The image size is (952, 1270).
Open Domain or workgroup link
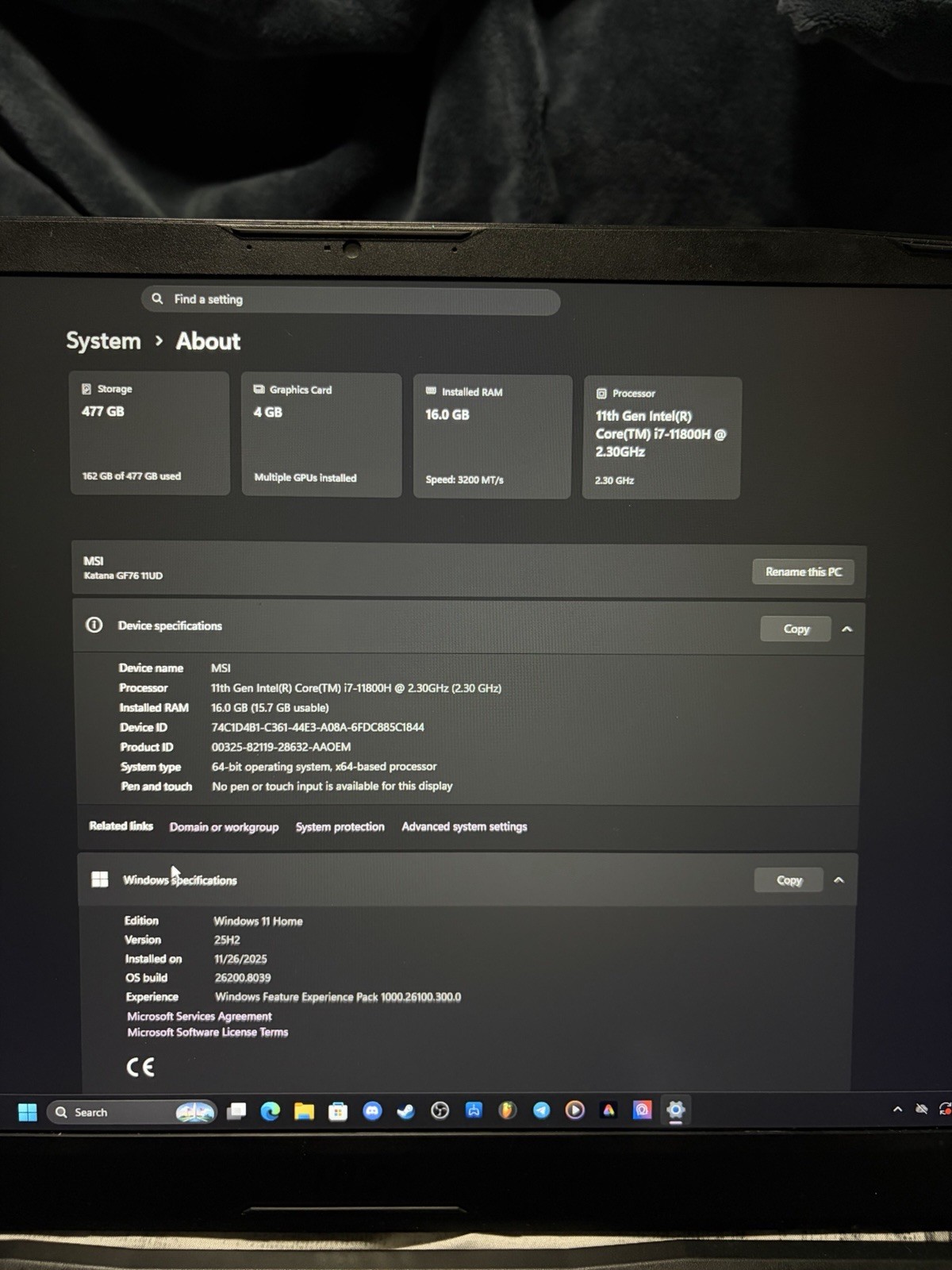pos(224,826)
